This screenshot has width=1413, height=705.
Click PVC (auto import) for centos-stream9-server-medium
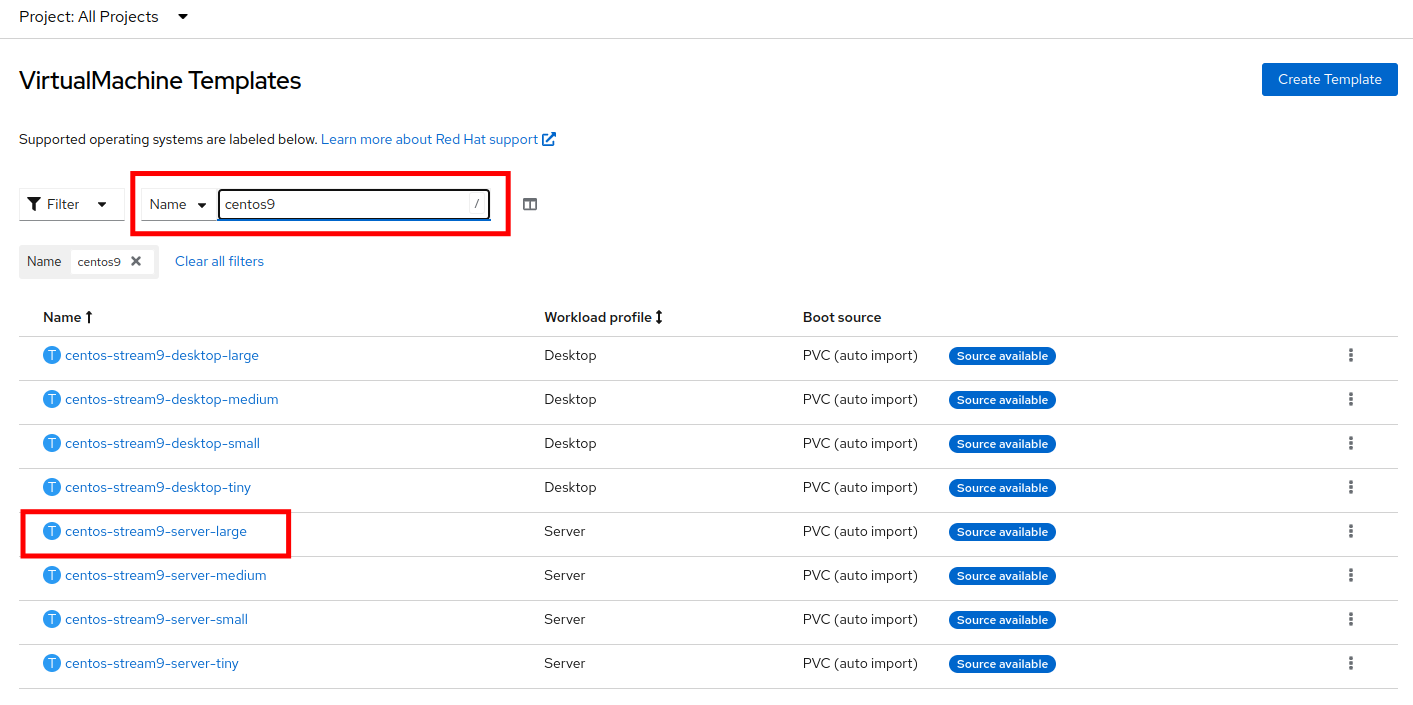tap(860, 575)
